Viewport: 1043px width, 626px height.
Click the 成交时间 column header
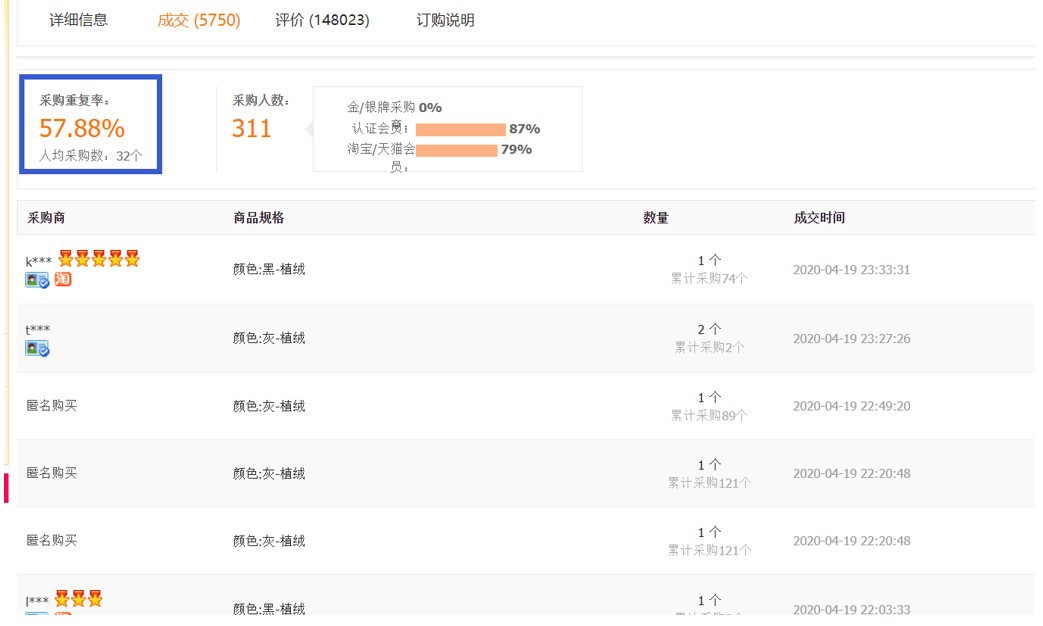818,218
